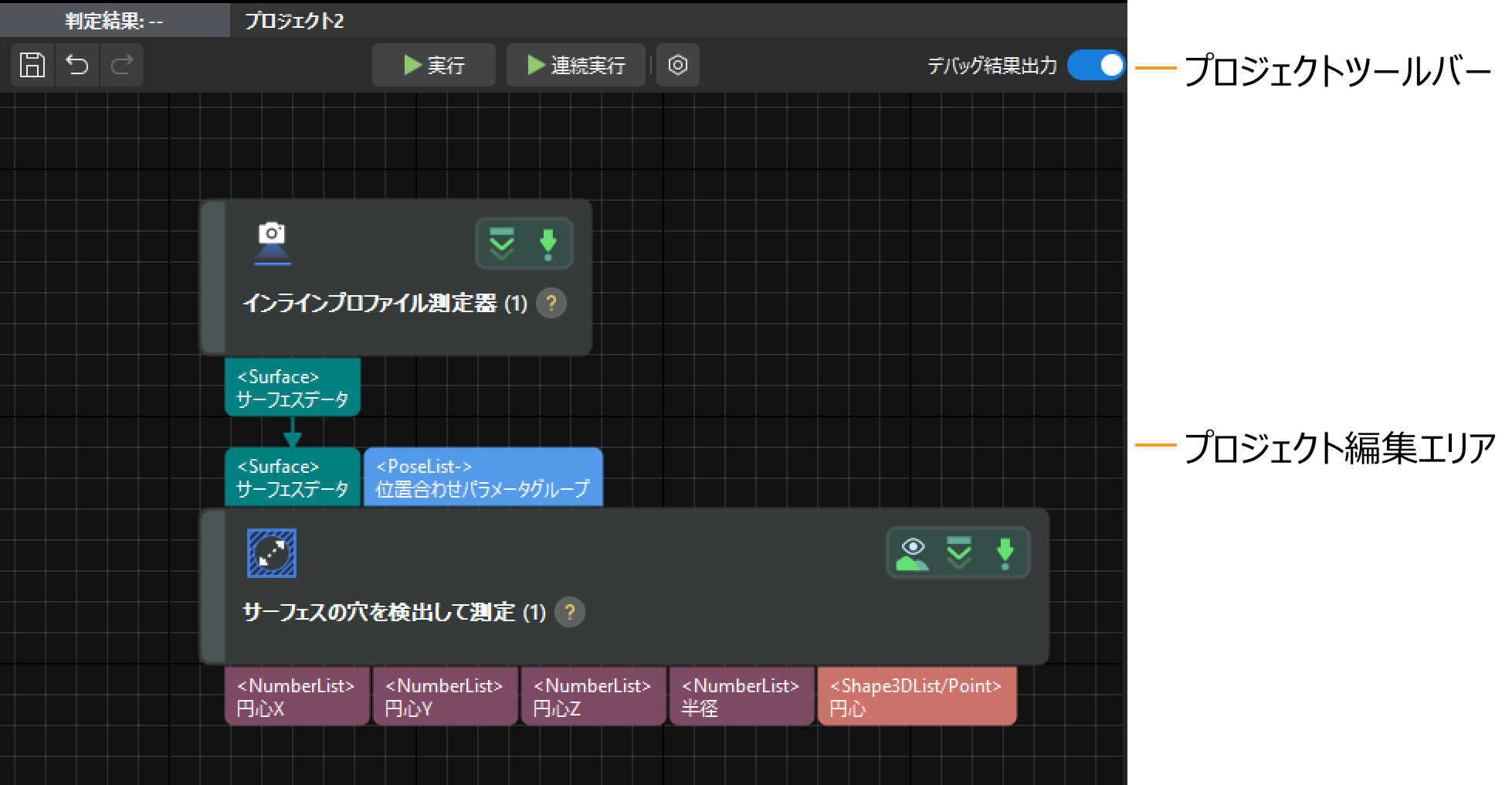Click the undo arrow icon
Viewport: 1512px width, 785px height.
tap(77, 65)
